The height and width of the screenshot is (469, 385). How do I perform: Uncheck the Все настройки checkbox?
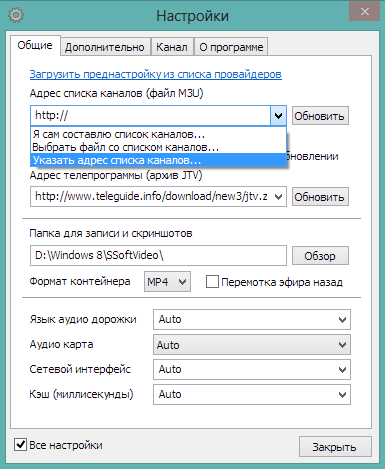(20, 445)
